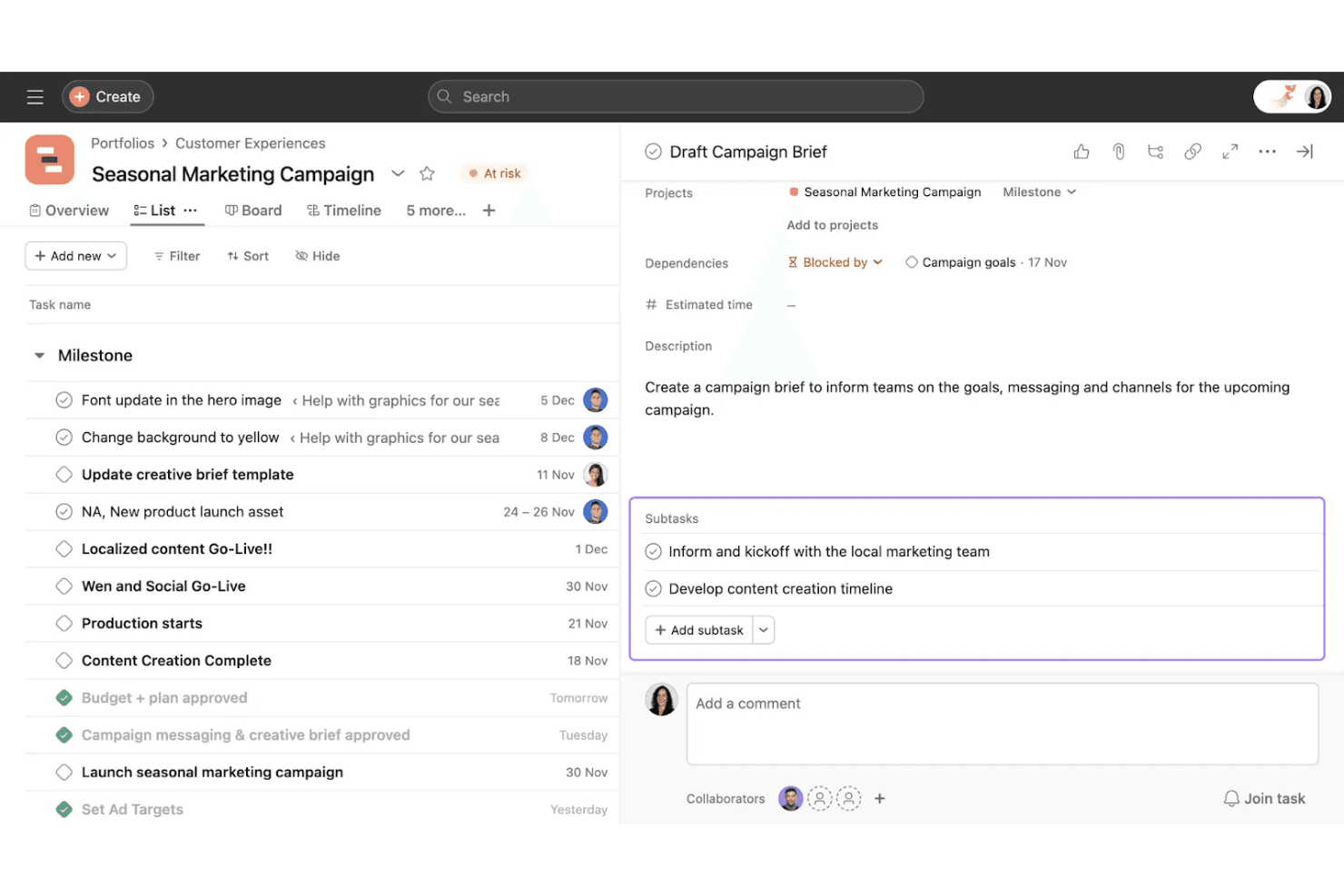1344x896 pixels.
Task: Select the Wen and Social Go-Live task
Action: click(163, 586)
